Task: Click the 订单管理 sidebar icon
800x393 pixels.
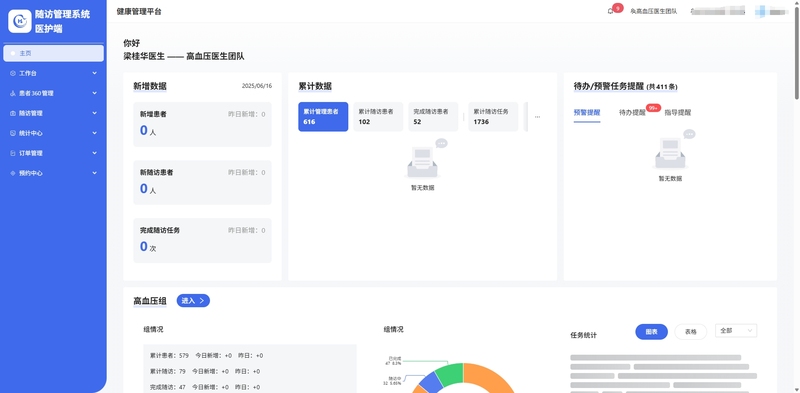Action: pyautogui.click(x=13, y=153)
